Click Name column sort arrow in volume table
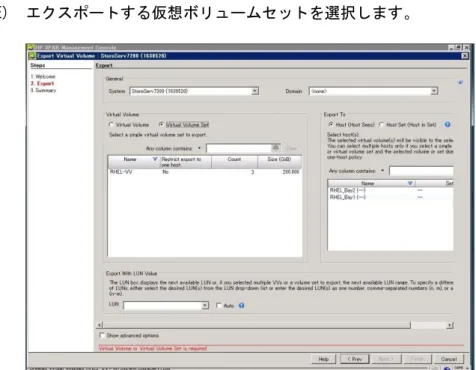Screen dimensions: 476x370 155,159
